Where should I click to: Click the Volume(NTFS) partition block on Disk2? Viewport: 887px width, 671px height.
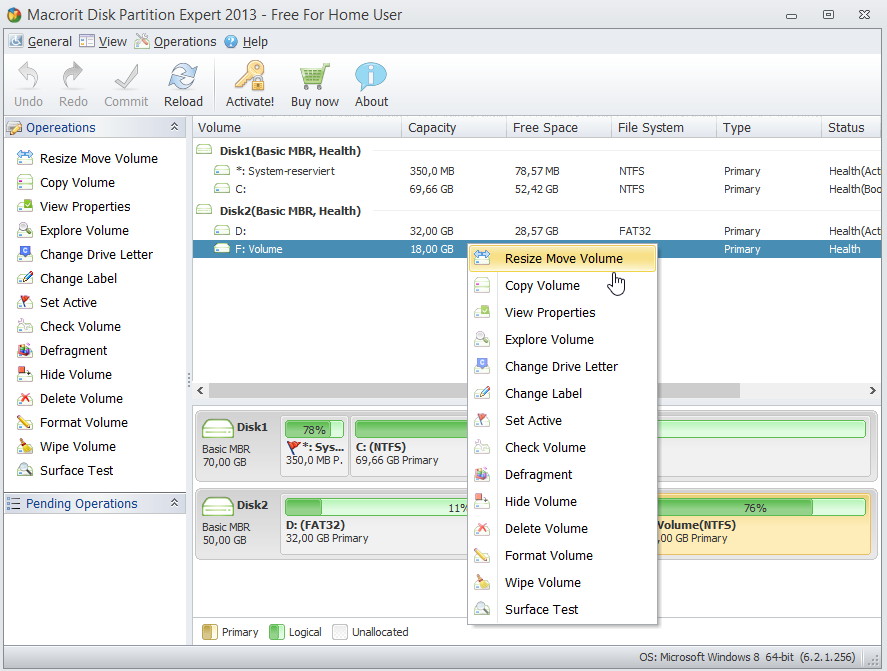(764, 525)
